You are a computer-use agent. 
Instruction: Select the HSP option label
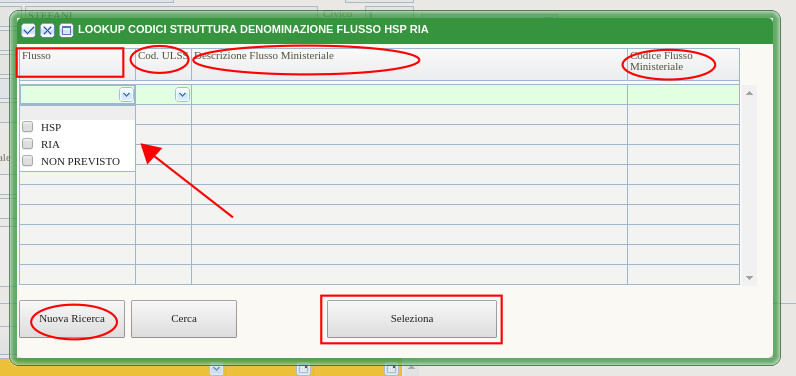click(51, 127)
